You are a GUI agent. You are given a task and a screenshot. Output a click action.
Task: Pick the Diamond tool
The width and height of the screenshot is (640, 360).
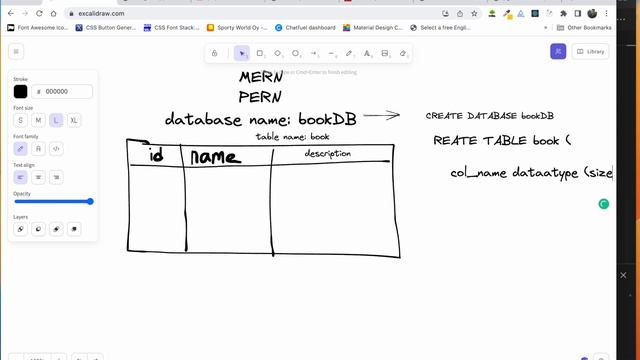(x=278, y=53)
